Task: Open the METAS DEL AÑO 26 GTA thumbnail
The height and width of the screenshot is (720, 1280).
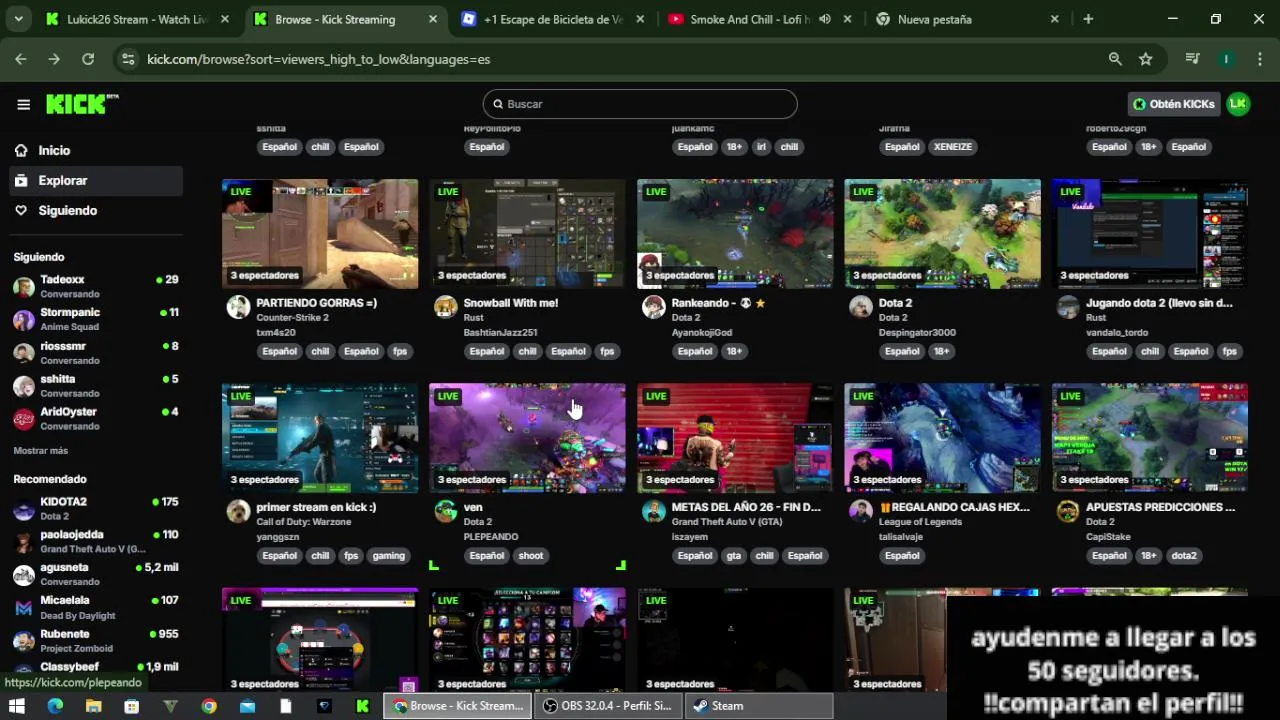Action: pyautogui.click(x=735, y=438)
